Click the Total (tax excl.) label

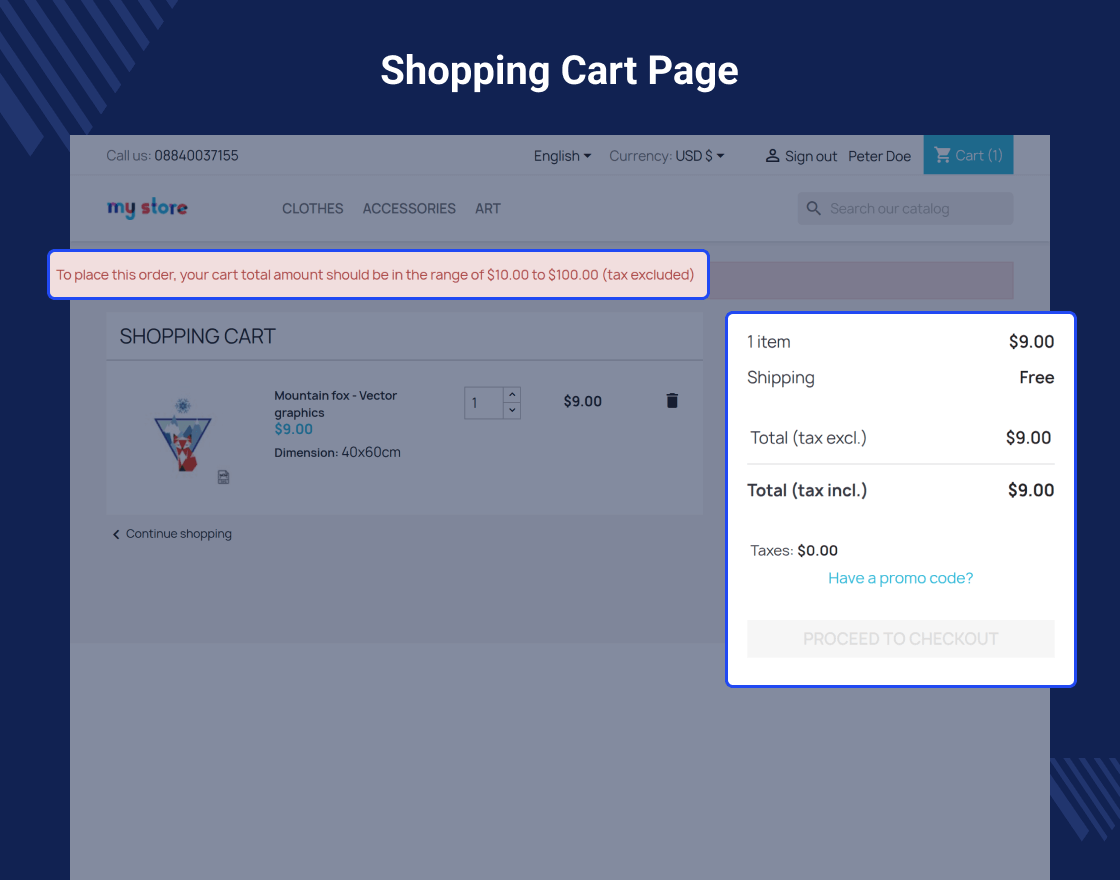(x=808, y=438)
